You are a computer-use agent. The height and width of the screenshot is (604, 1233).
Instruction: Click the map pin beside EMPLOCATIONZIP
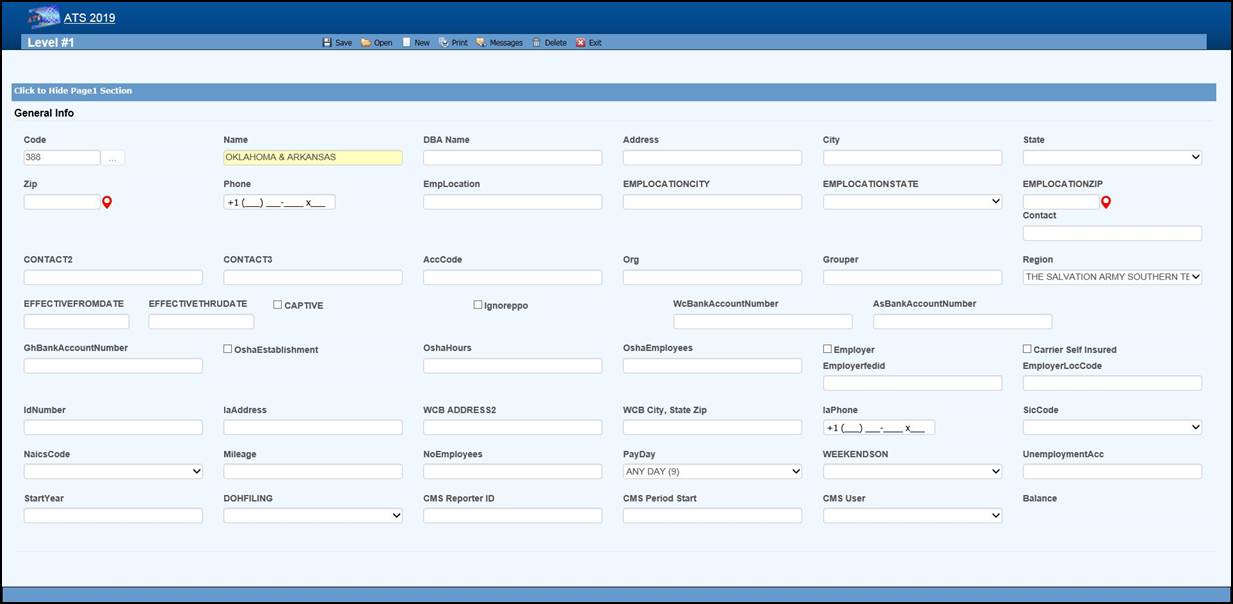[x=1106, y=202]
